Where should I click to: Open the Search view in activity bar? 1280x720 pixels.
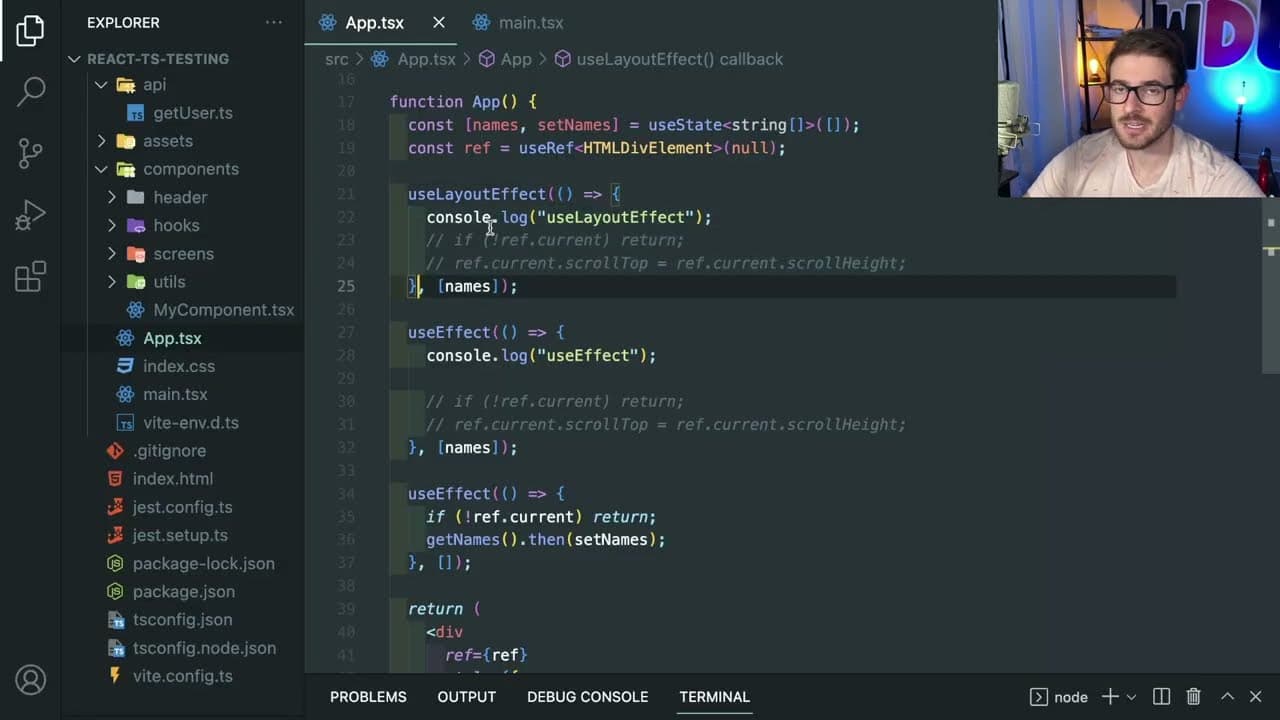(x=30, y=91)
